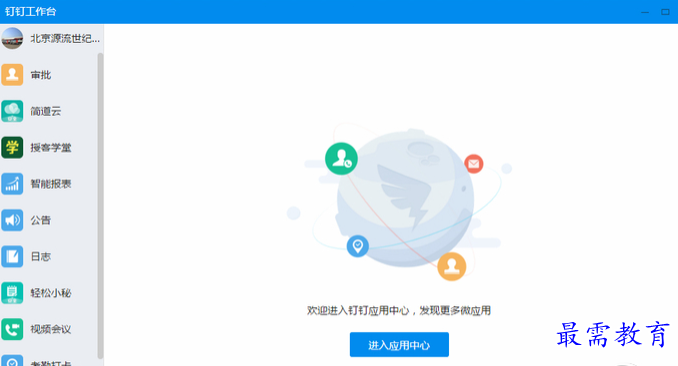This screenshot has width=678, height=366.
Task: Select the 视频会议 label in sidebar
Action: click(x=51, y=329)
